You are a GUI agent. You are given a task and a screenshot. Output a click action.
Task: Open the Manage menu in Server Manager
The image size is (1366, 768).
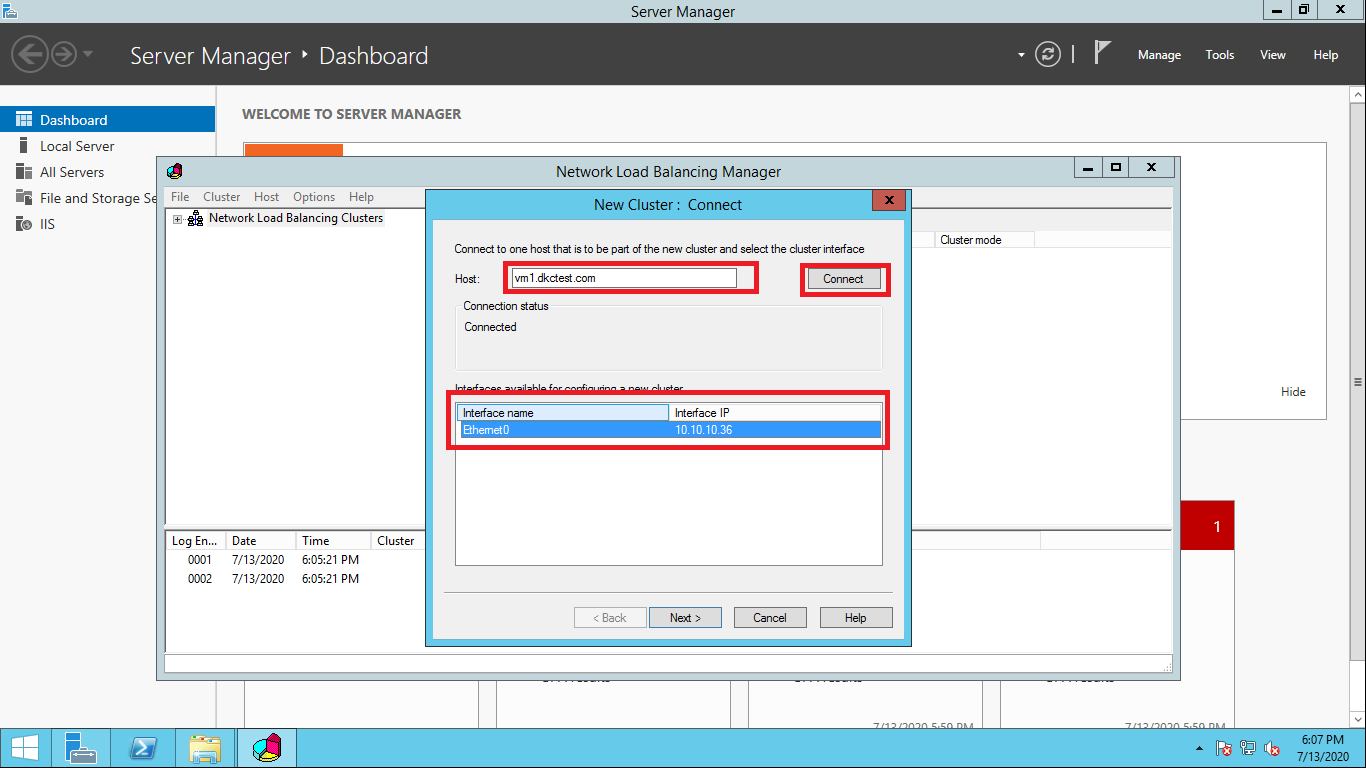point(1159,55)
